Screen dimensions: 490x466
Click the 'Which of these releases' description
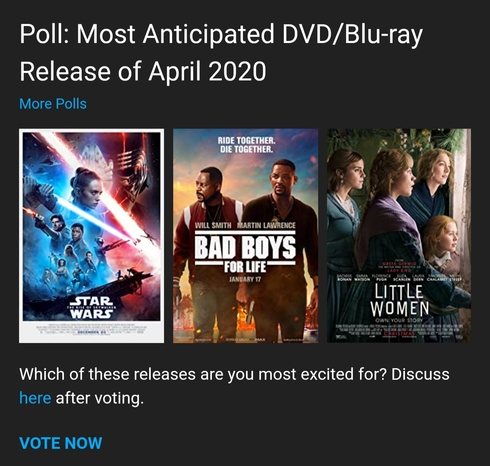point(234,386)
